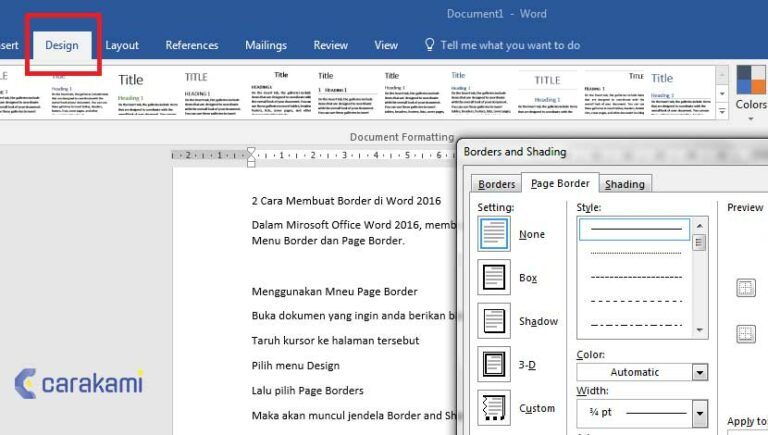Viewport: 768px width, 435px height.
Task: Select the 3-D border setting icon
Action: tap(494, 364)
